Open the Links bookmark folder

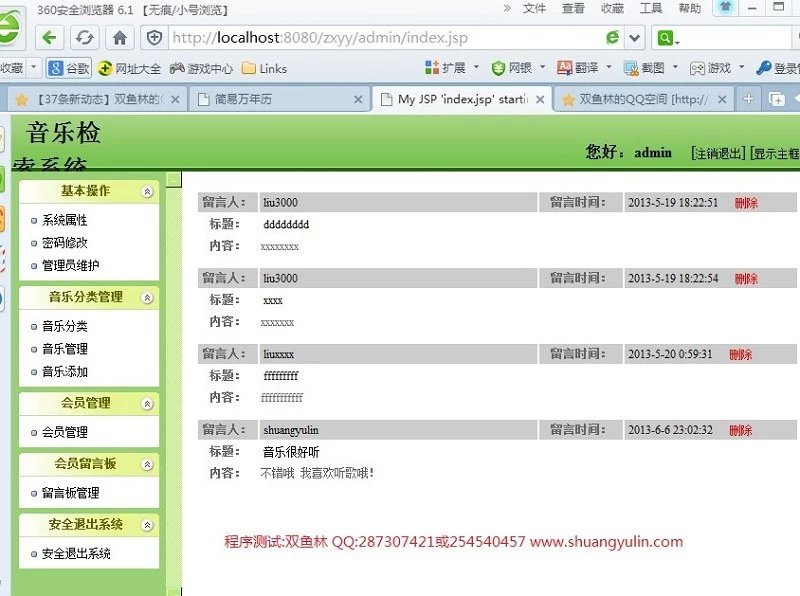pyautogui.click(x=264, y=68)
